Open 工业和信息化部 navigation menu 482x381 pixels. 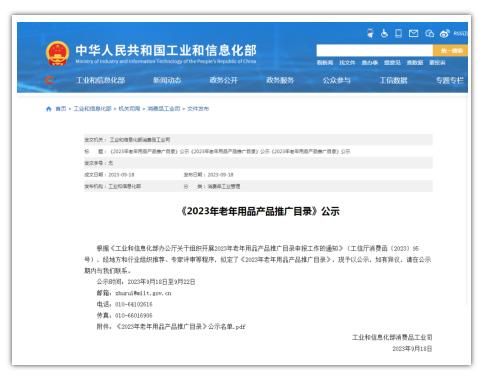click(x=100, y=80)
